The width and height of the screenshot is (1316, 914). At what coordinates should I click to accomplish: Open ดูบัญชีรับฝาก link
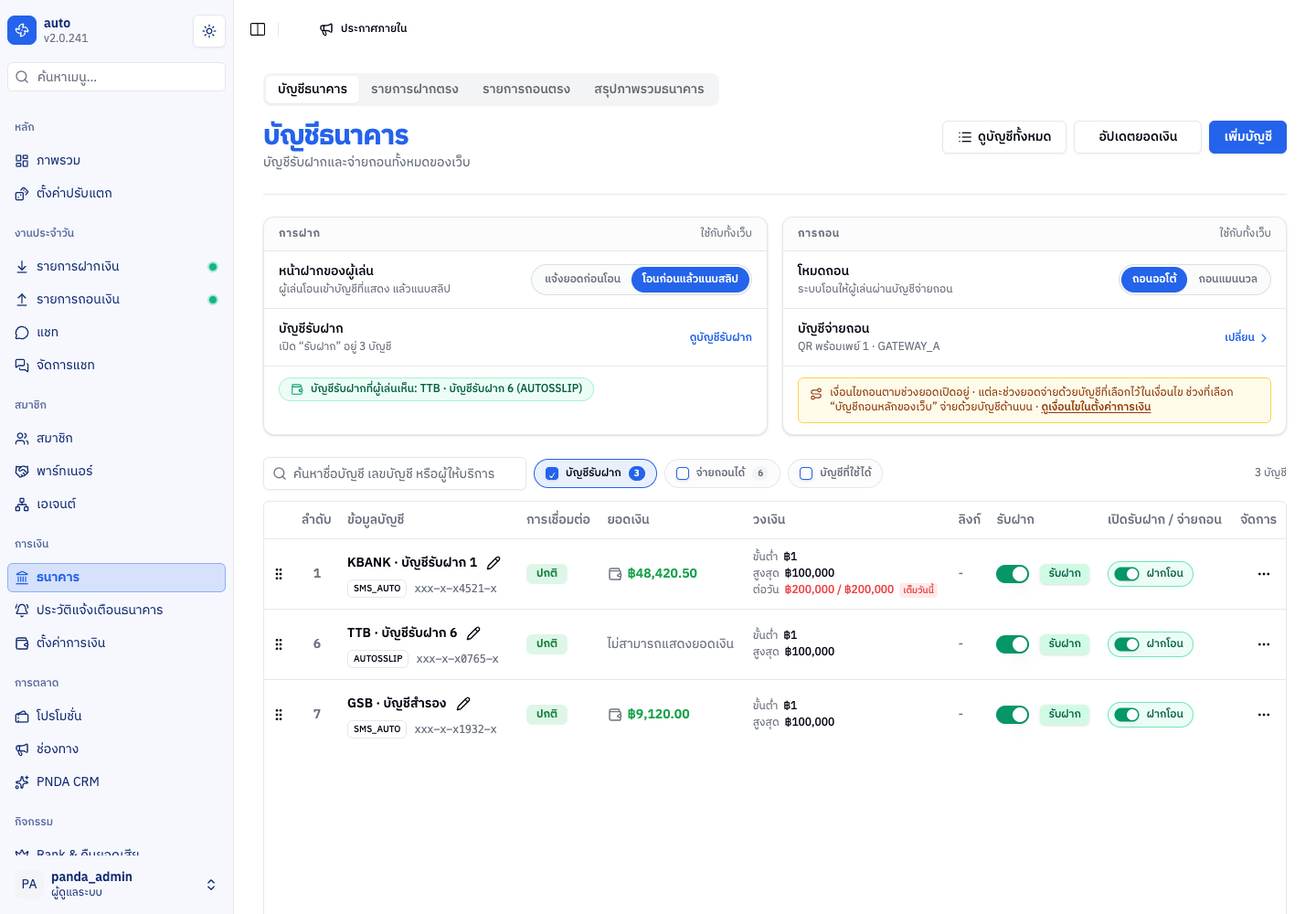pos(720,337)
